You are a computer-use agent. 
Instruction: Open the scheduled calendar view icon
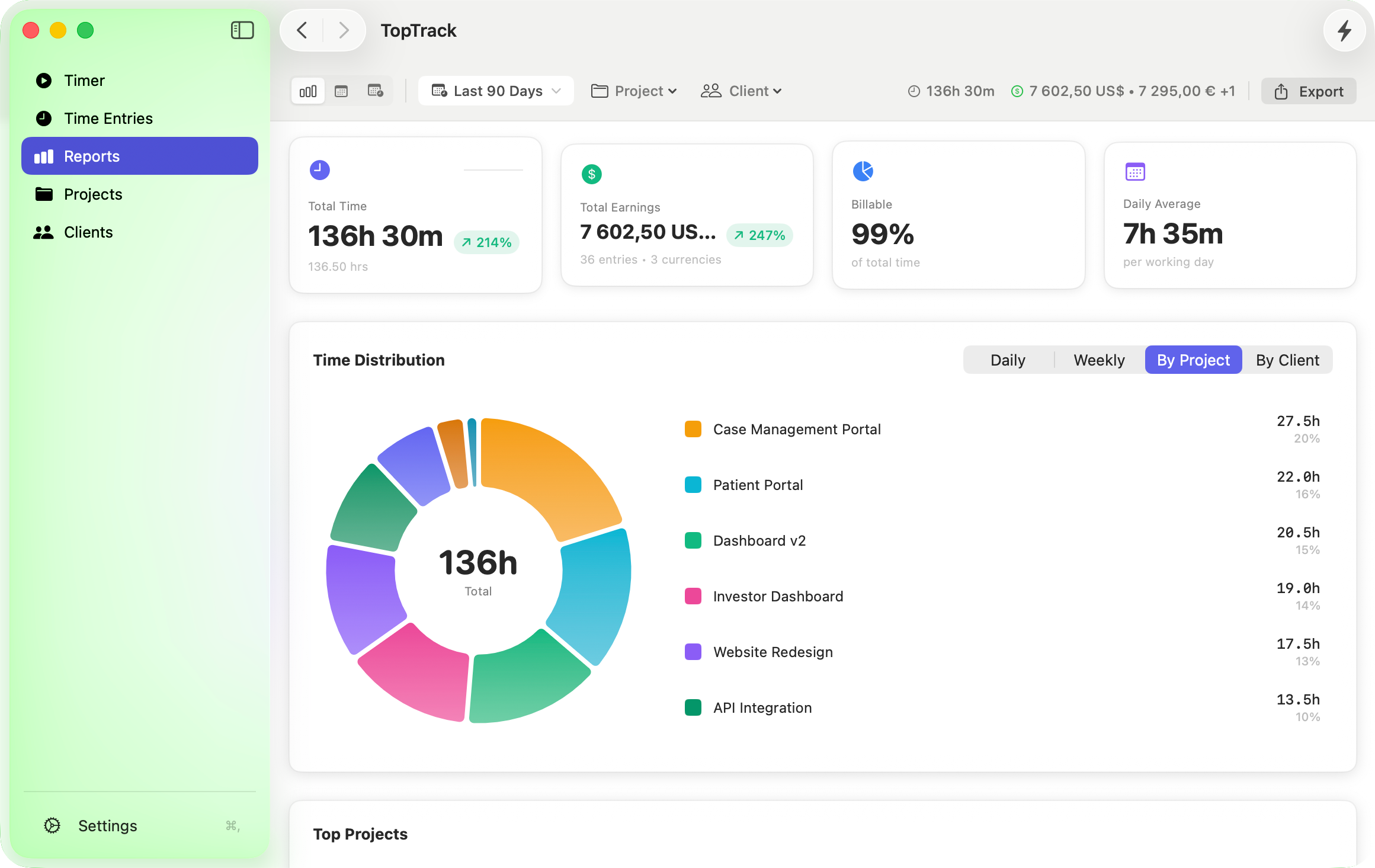pos(375,91)
